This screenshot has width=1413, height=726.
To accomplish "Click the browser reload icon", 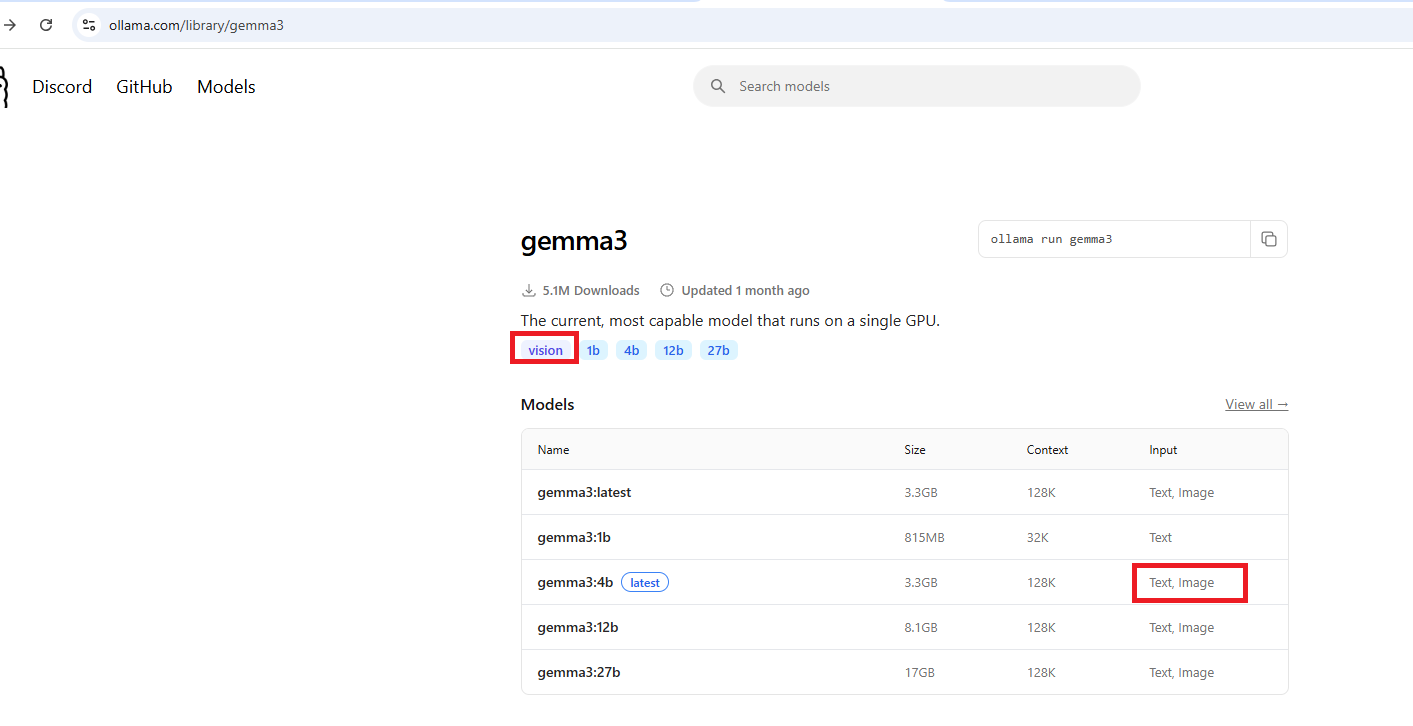I will point(45,25).
